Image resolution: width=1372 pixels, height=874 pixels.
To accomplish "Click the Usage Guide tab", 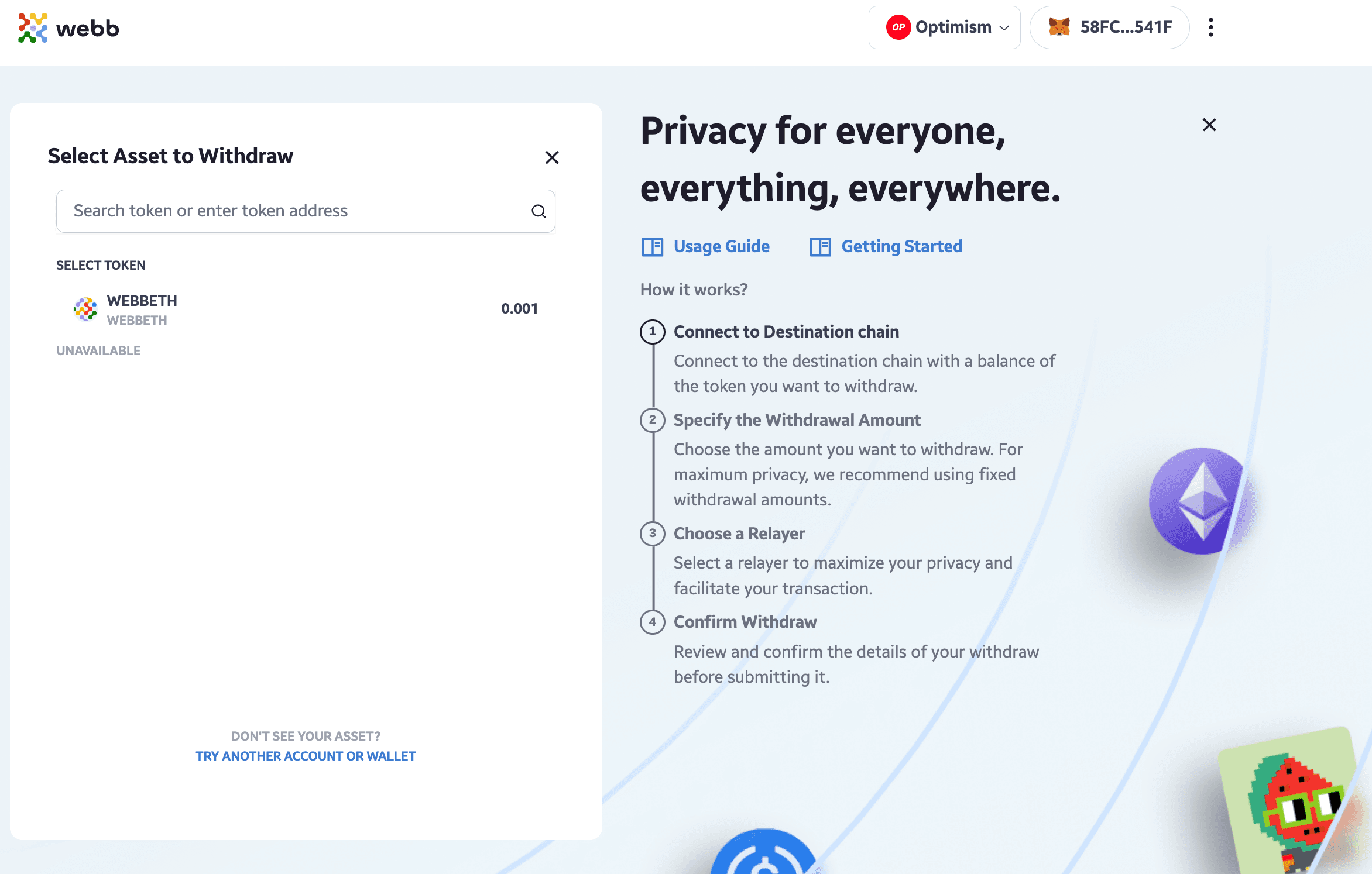I will (x=705, y=246).
